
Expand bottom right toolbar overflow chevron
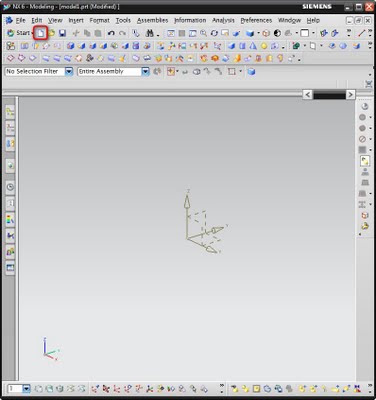click(370, 388)
